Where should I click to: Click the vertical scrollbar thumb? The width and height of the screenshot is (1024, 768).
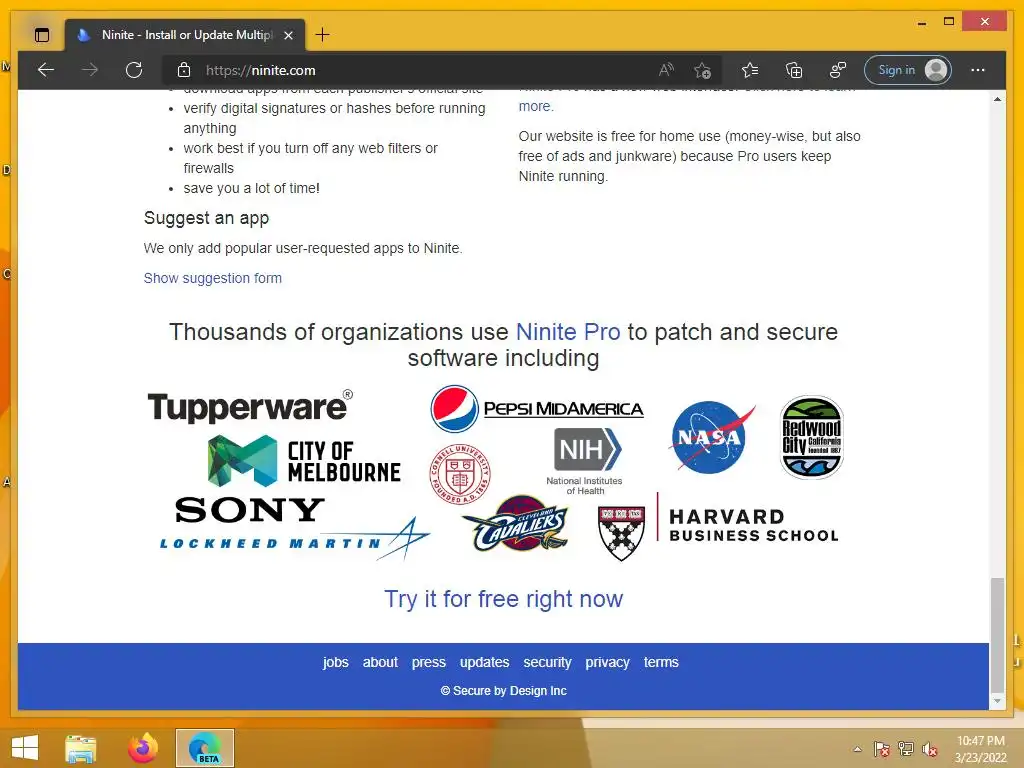(x=997, y=635)
